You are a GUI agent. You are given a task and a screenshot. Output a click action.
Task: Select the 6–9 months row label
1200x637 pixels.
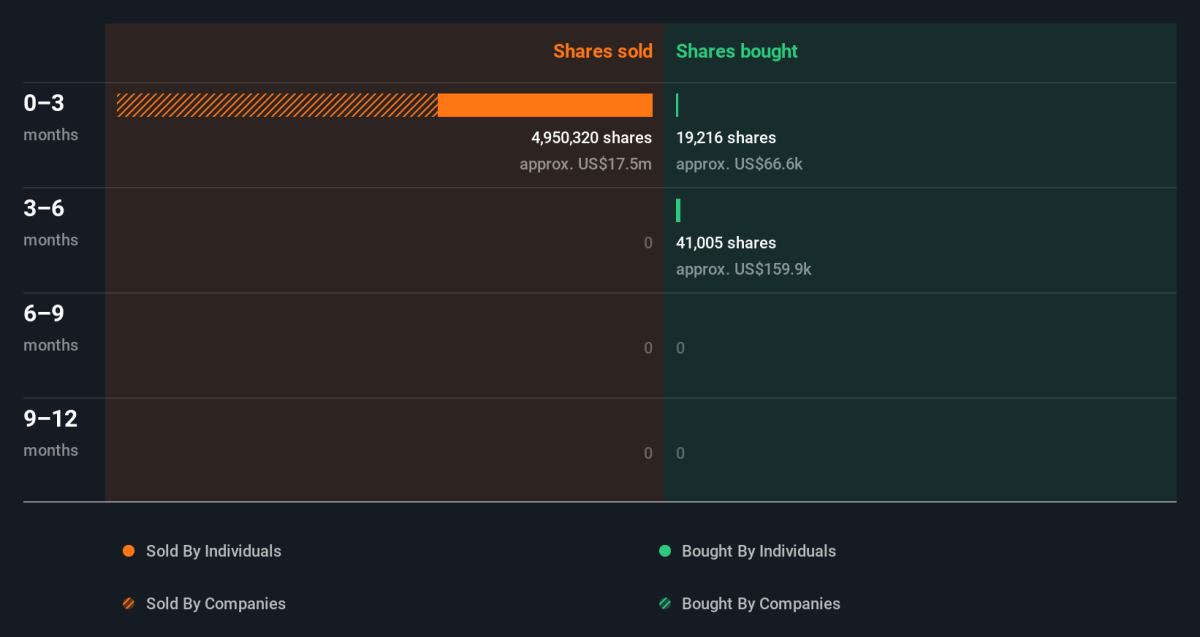[51, 327]
